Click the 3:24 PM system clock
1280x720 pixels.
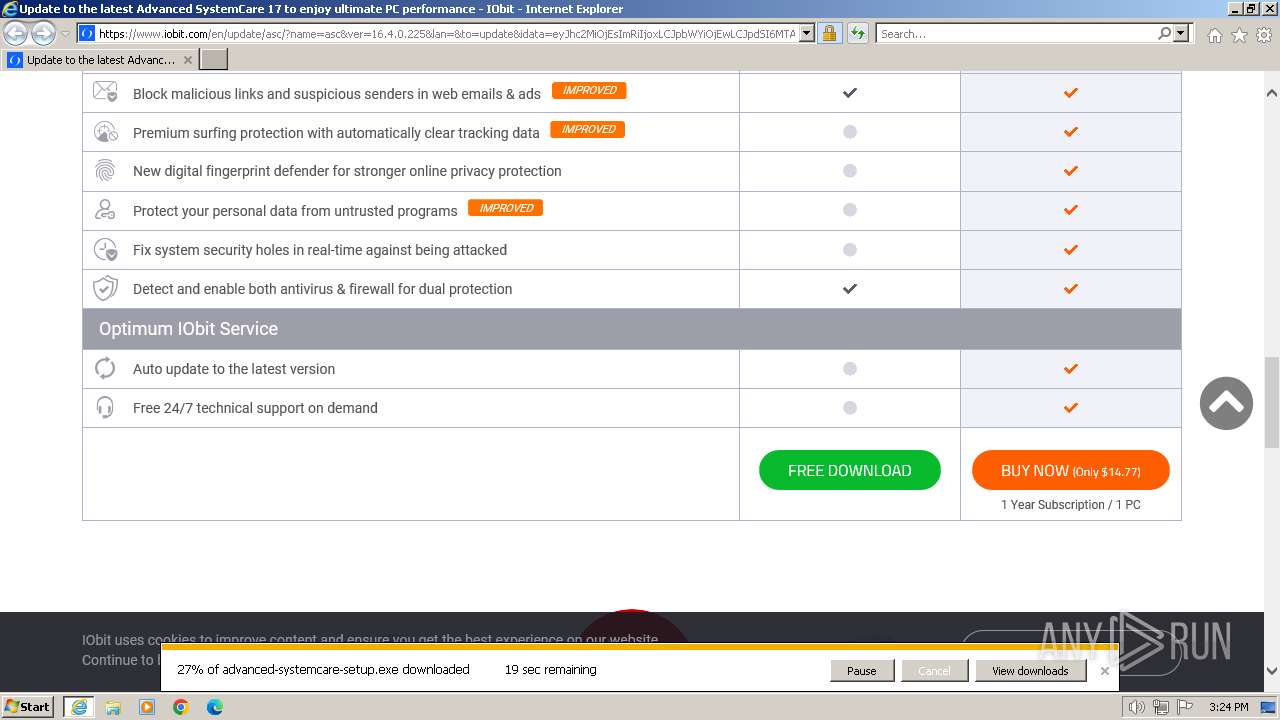tap(1228, 707)
